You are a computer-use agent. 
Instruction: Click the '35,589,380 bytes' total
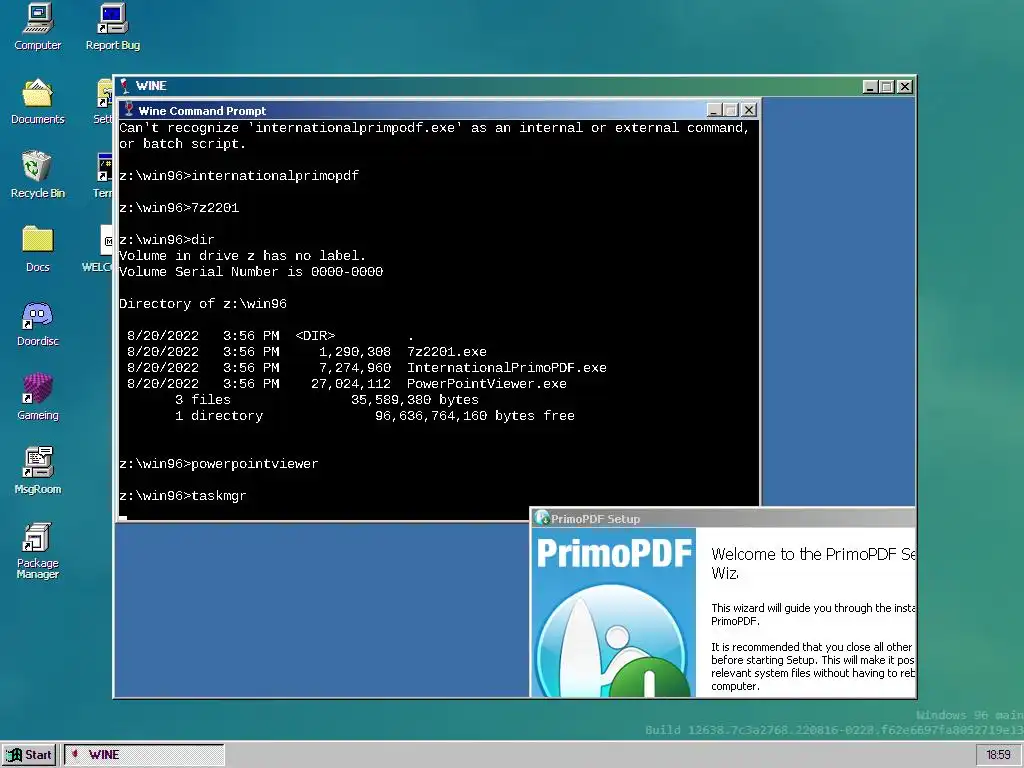point(415,400)
